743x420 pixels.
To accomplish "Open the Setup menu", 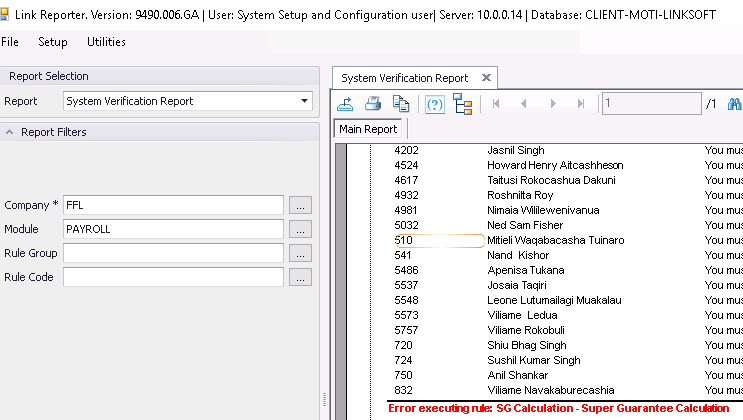I will tap(53, 42).
